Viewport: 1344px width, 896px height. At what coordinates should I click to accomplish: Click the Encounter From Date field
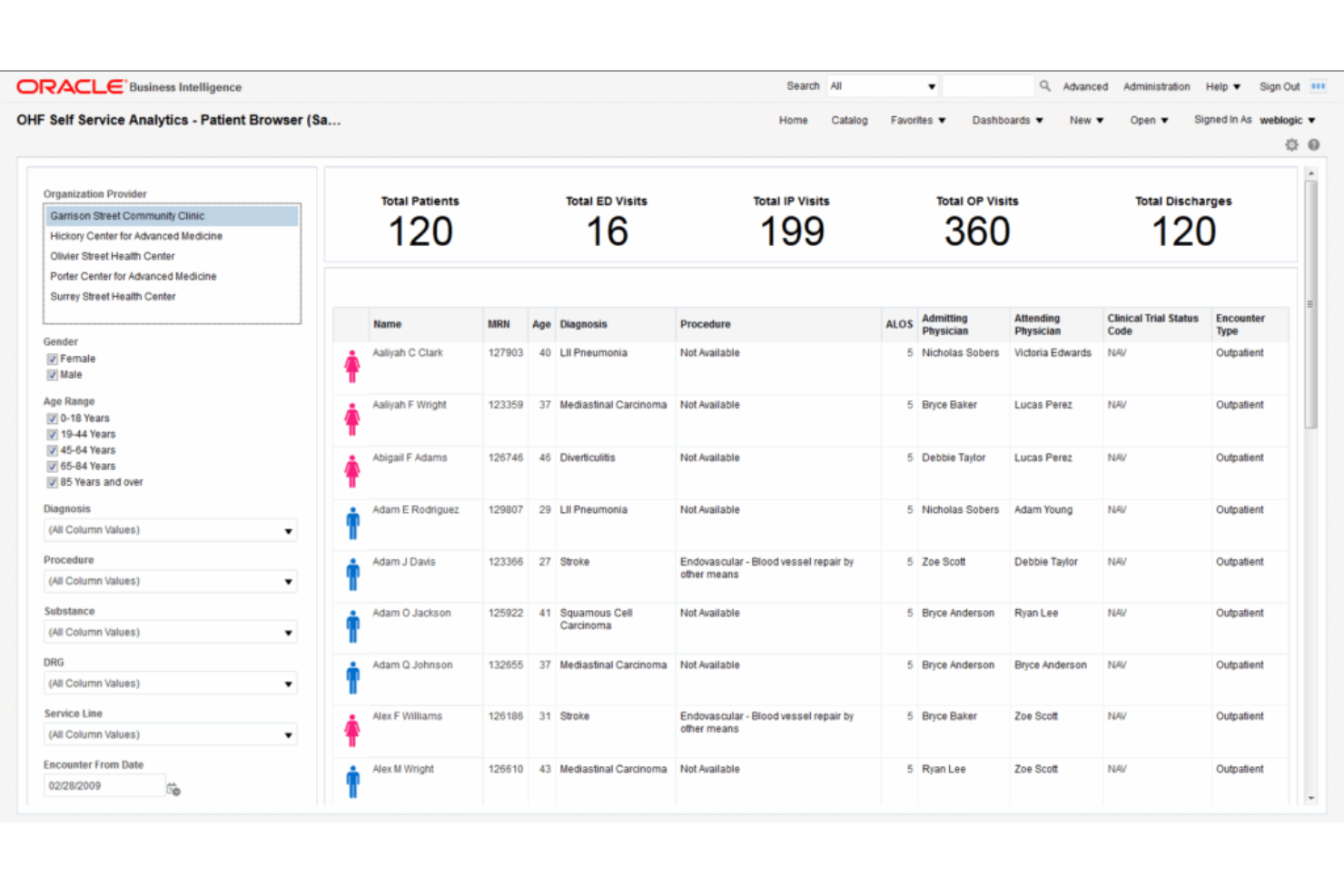pyautogui.click(x=104, y=786)
